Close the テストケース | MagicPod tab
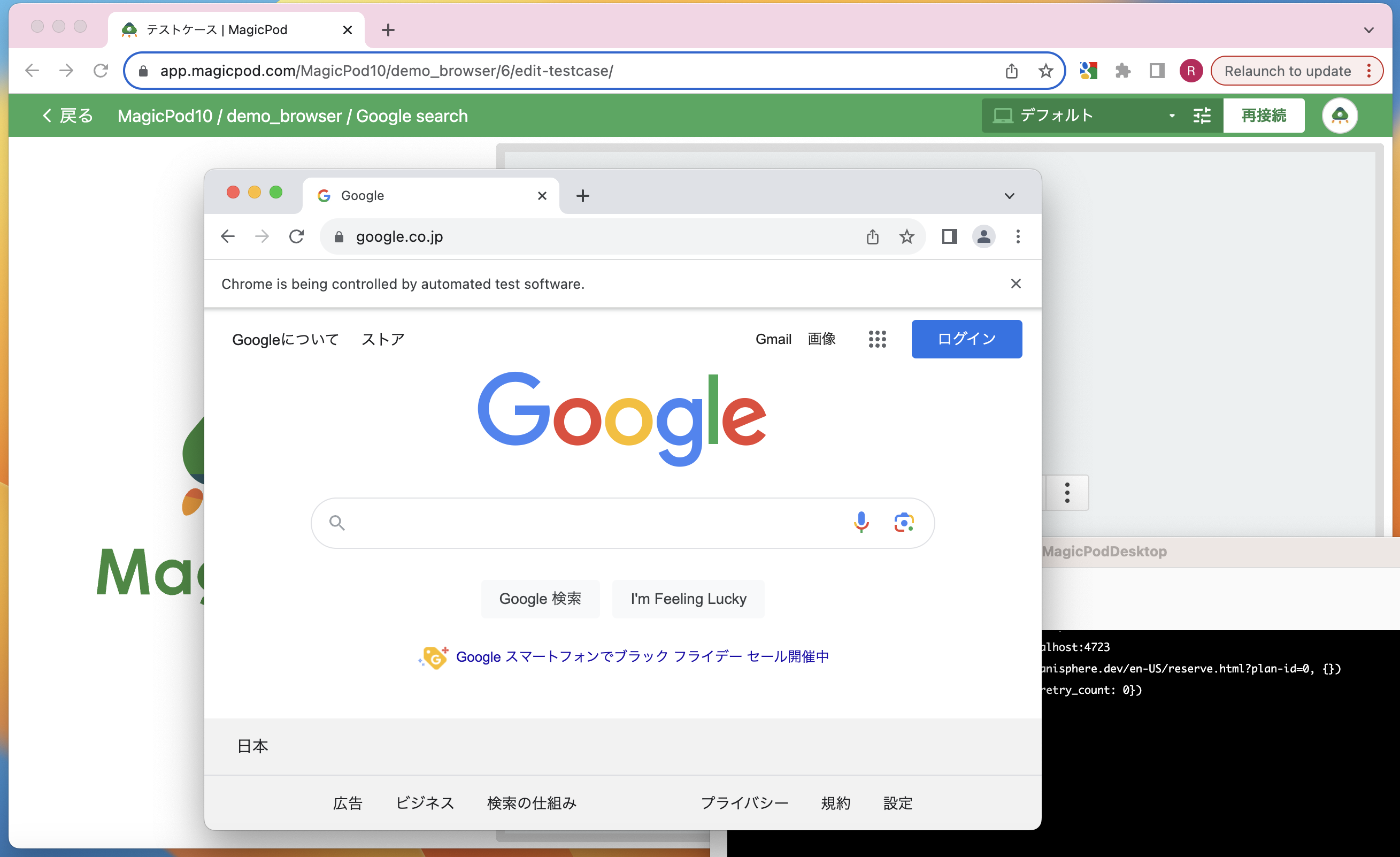This screenshot has height=857, width=1400. point(348,29)
